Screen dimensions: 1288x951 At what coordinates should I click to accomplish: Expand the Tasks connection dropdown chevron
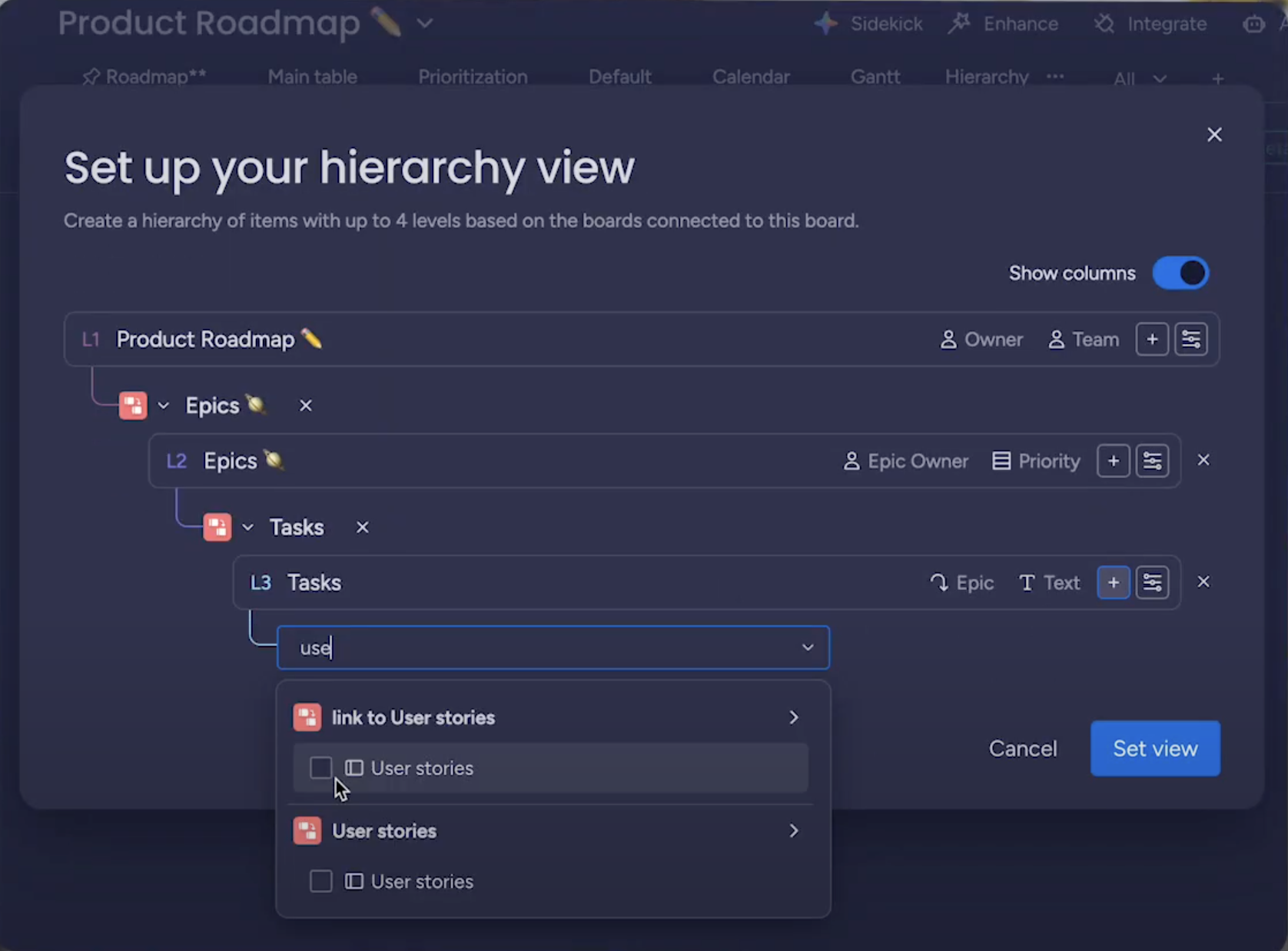247,528
